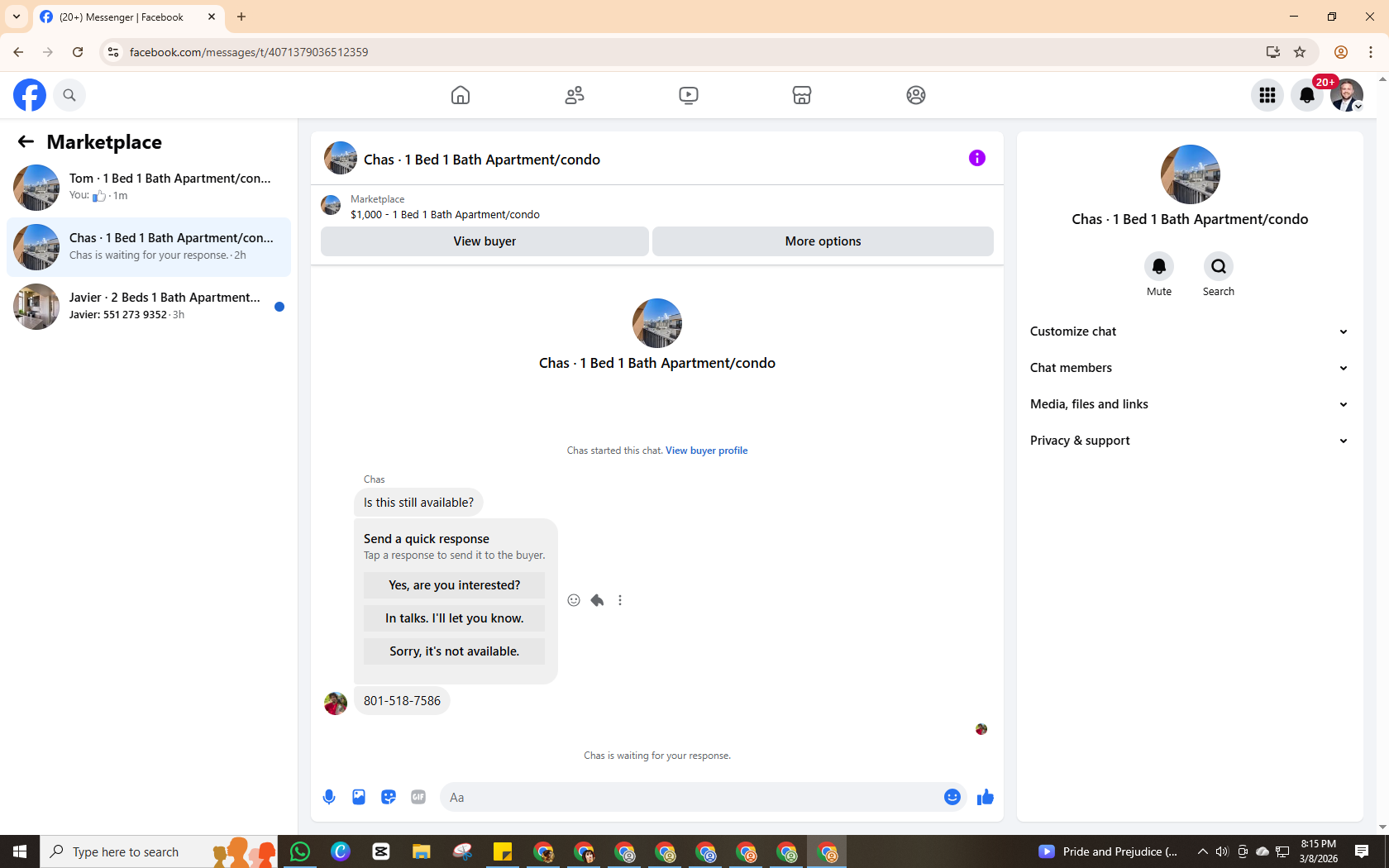Click the View buyer button

point(484,241)
